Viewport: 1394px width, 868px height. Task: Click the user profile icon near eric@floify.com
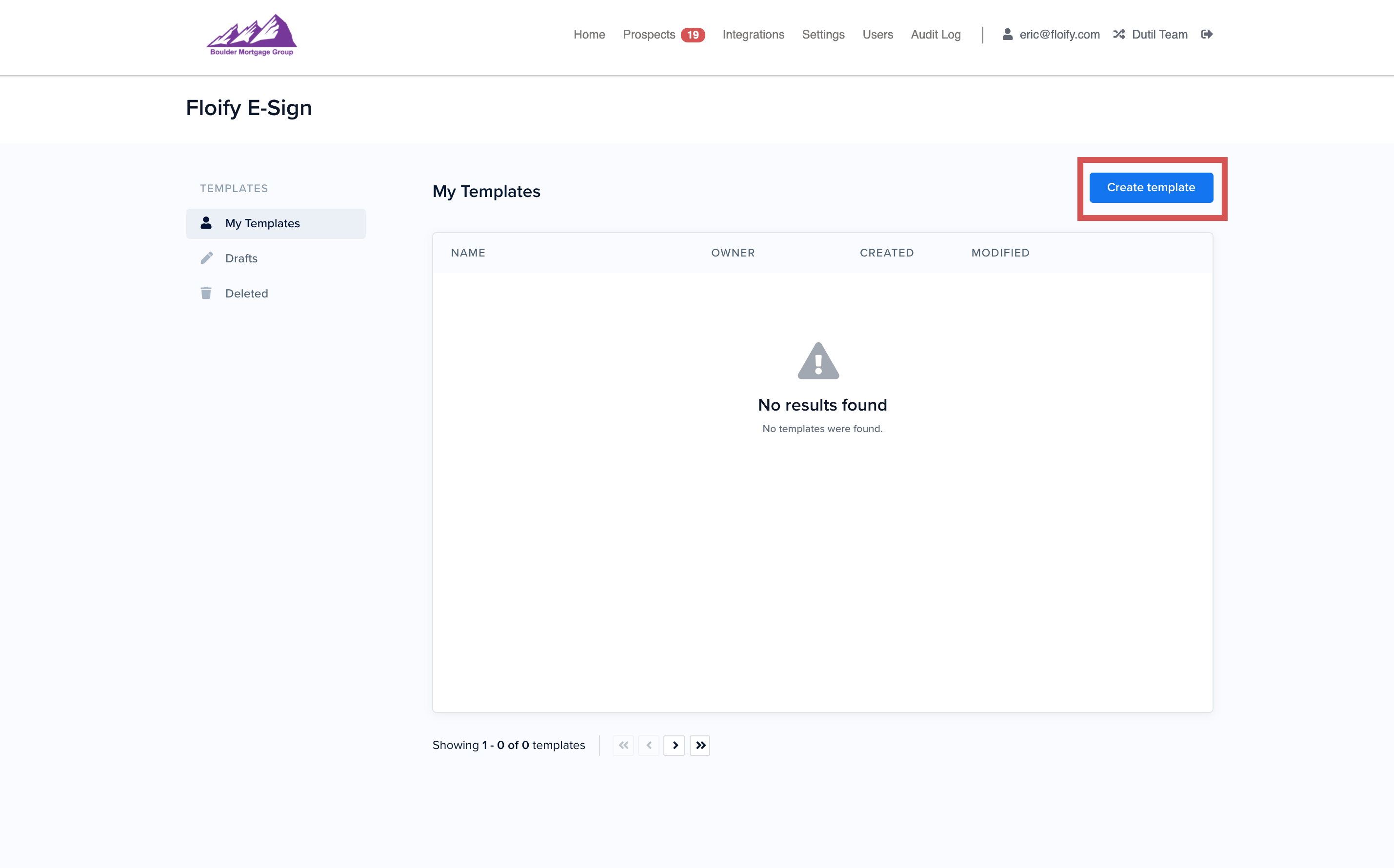[x=1008, y=34]
